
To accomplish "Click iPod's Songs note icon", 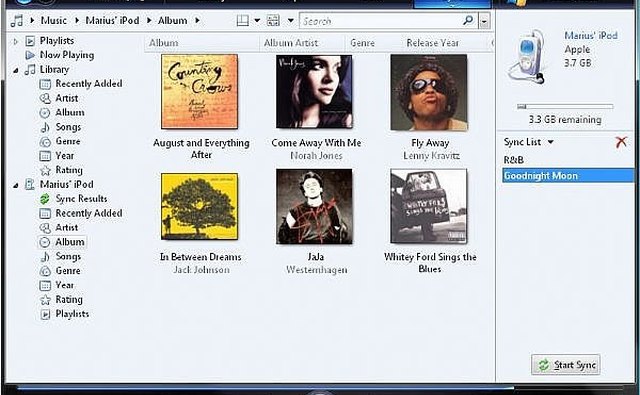I will 45,257.
